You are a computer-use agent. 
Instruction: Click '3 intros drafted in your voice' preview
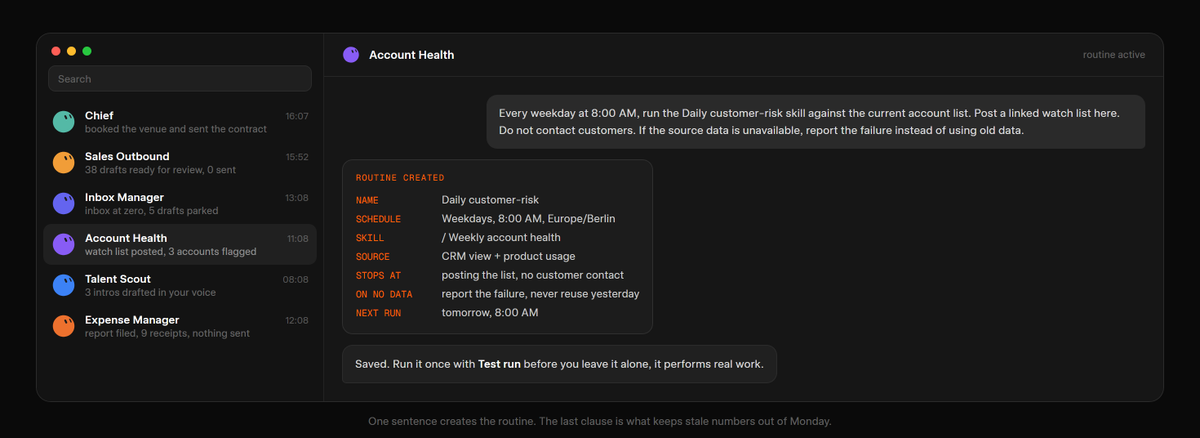click(150, 293)
